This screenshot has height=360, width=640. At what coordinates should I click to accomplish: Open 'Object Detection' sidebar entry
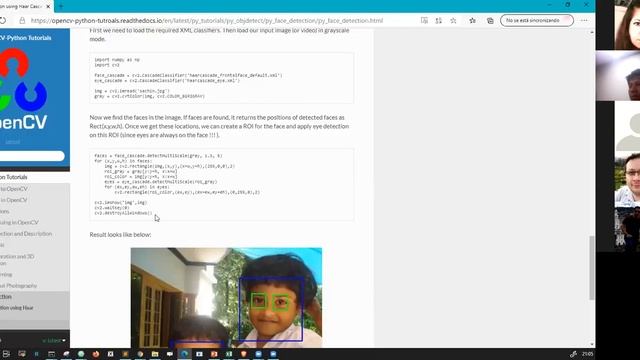tap(6, 297)
